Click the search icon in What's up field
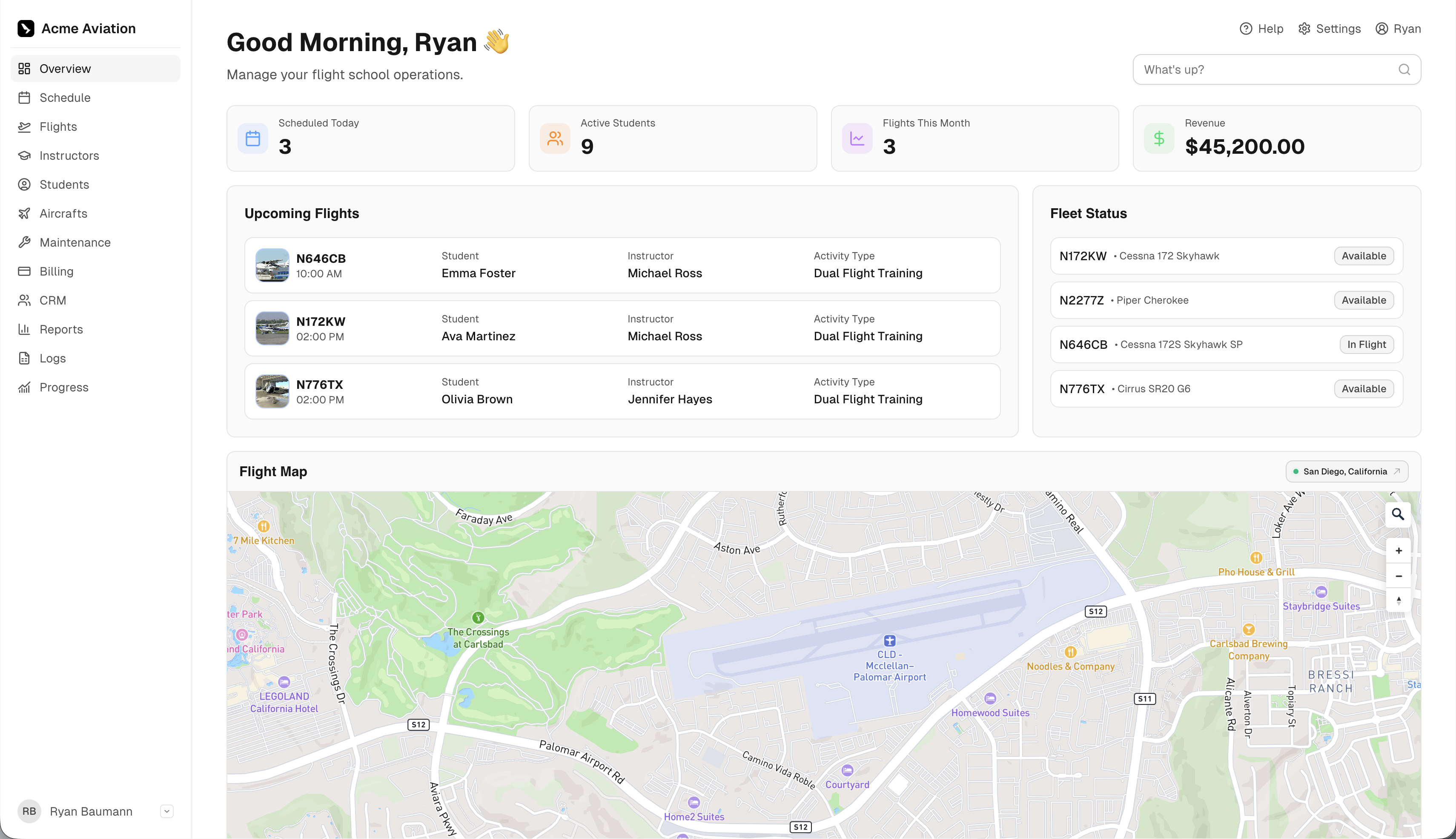 tap(1404, 70)
